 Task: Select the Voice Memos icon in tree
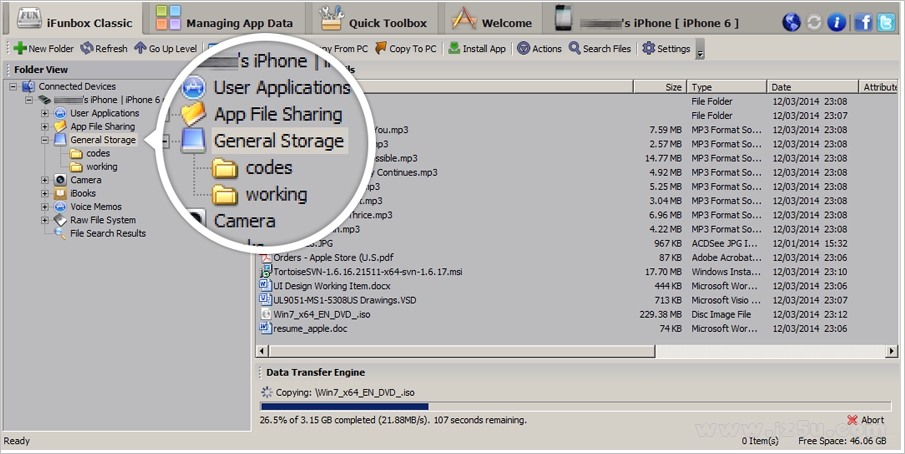point(60,207)
